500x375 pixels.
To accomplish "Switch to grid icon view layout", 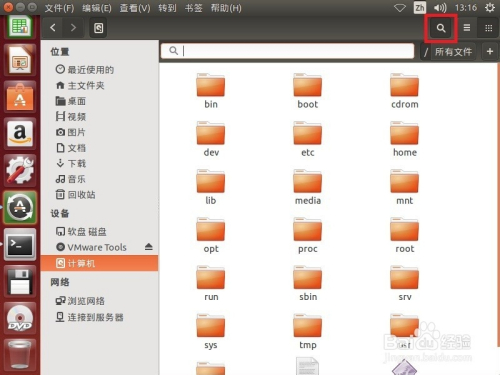I will point(488,28).
